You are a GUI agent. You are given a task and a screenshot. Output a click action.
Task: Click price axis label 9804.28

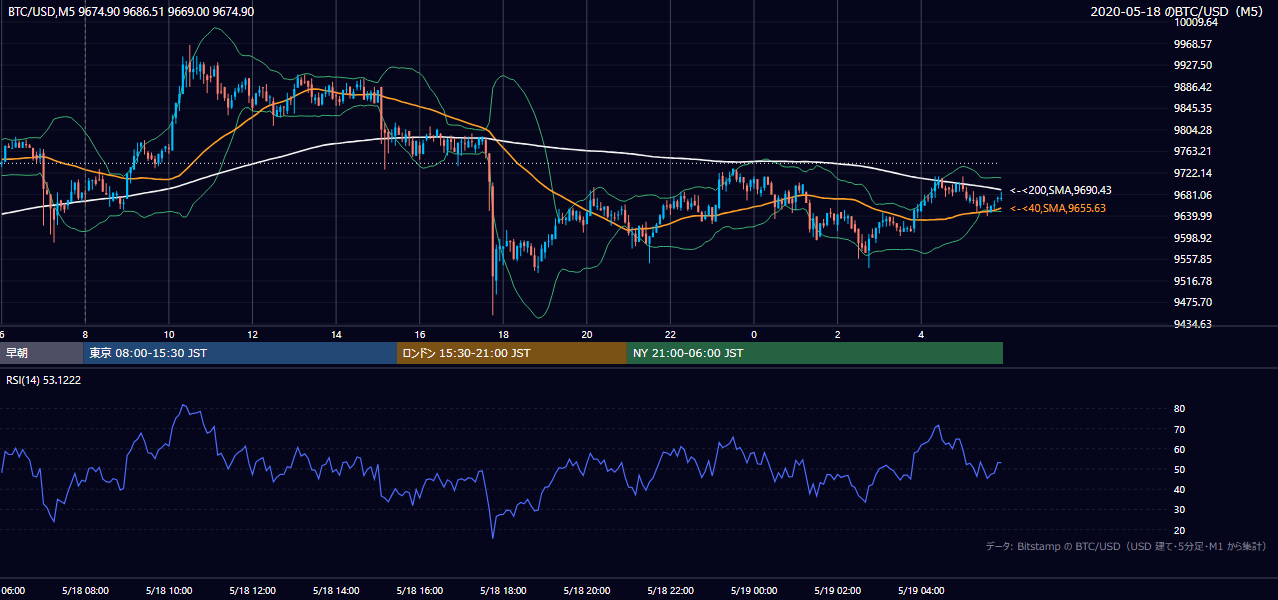(x=1193, y=130)
